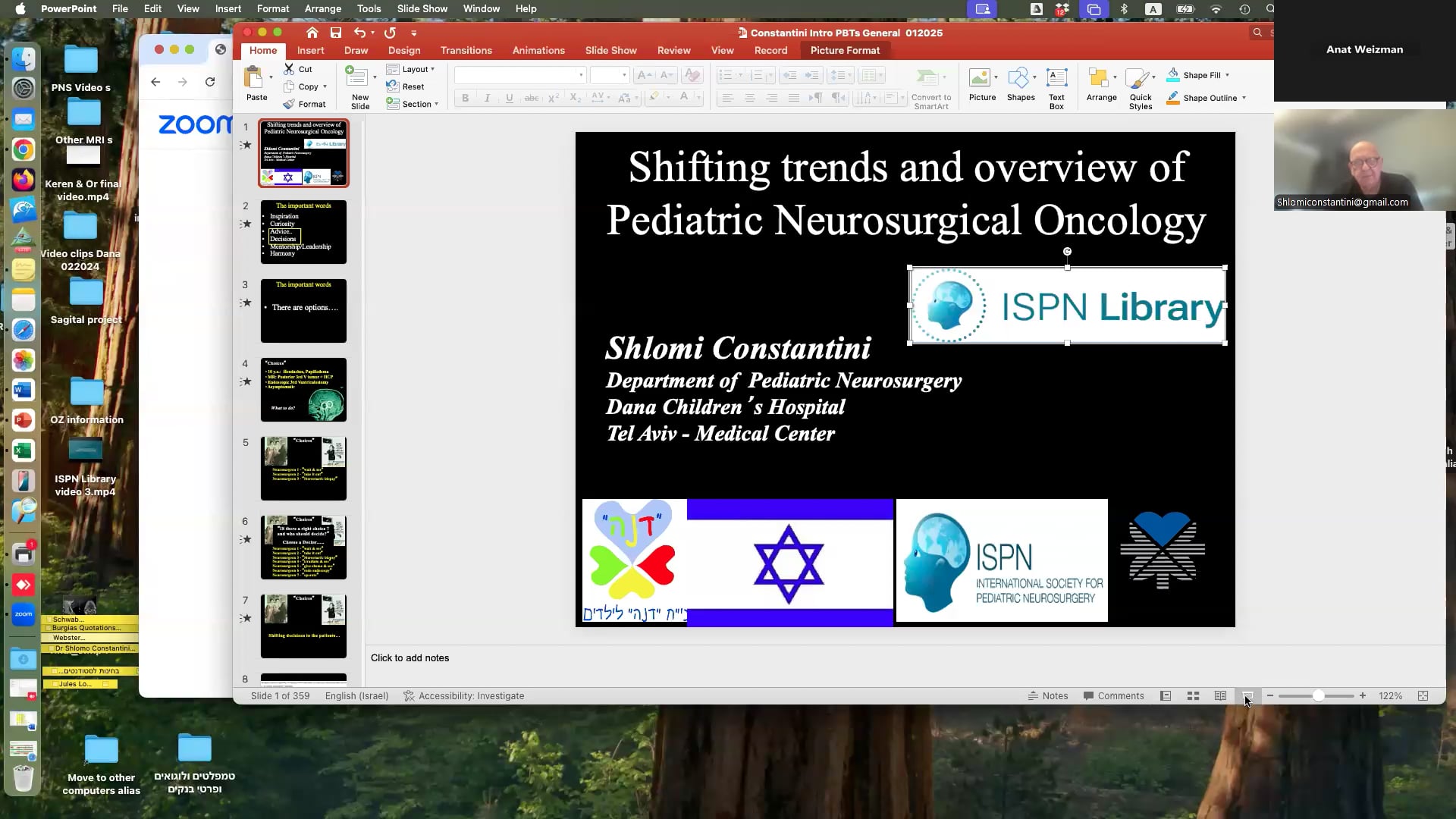Click the Format painter brush
The width and height of the screenshot is (1456, 819).
tap(289, 104)
